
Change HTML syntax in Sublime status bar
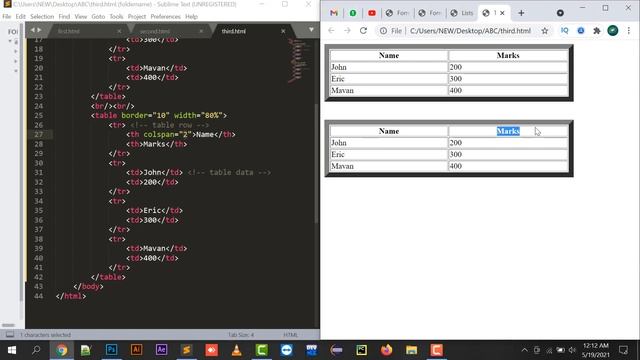pyautogui.click(x=290, y=335)
